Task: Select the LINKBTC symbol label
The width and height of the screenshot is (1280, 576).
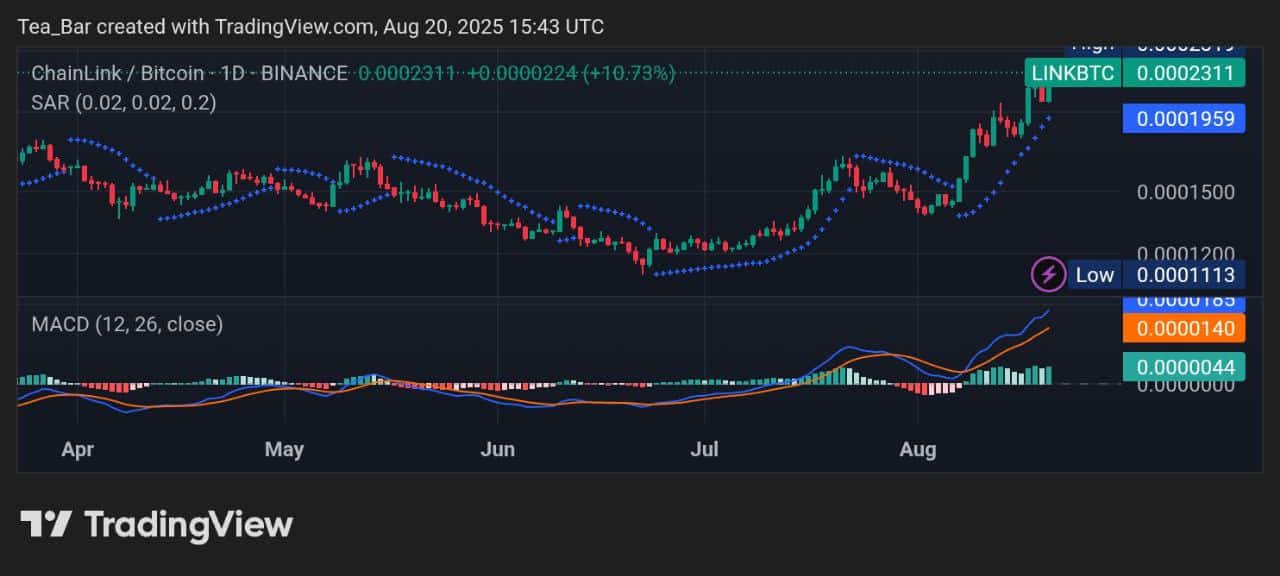Action: (x=1072, y=73)
